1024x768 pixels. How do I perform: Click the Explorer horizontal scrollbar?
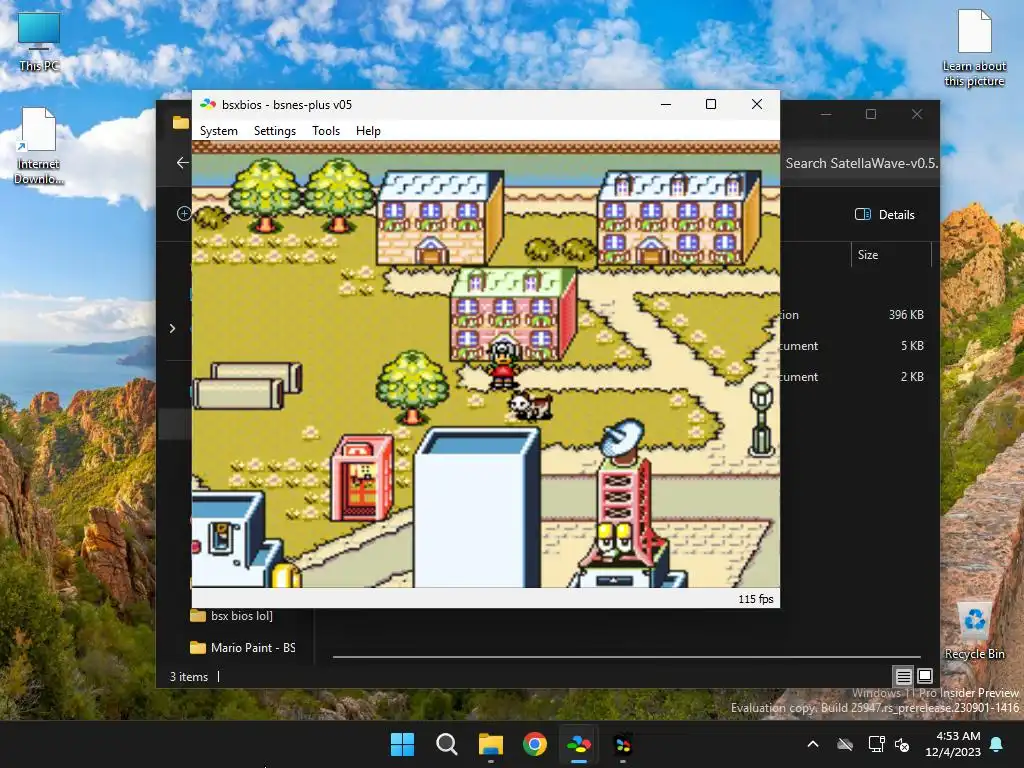point(626,656)
